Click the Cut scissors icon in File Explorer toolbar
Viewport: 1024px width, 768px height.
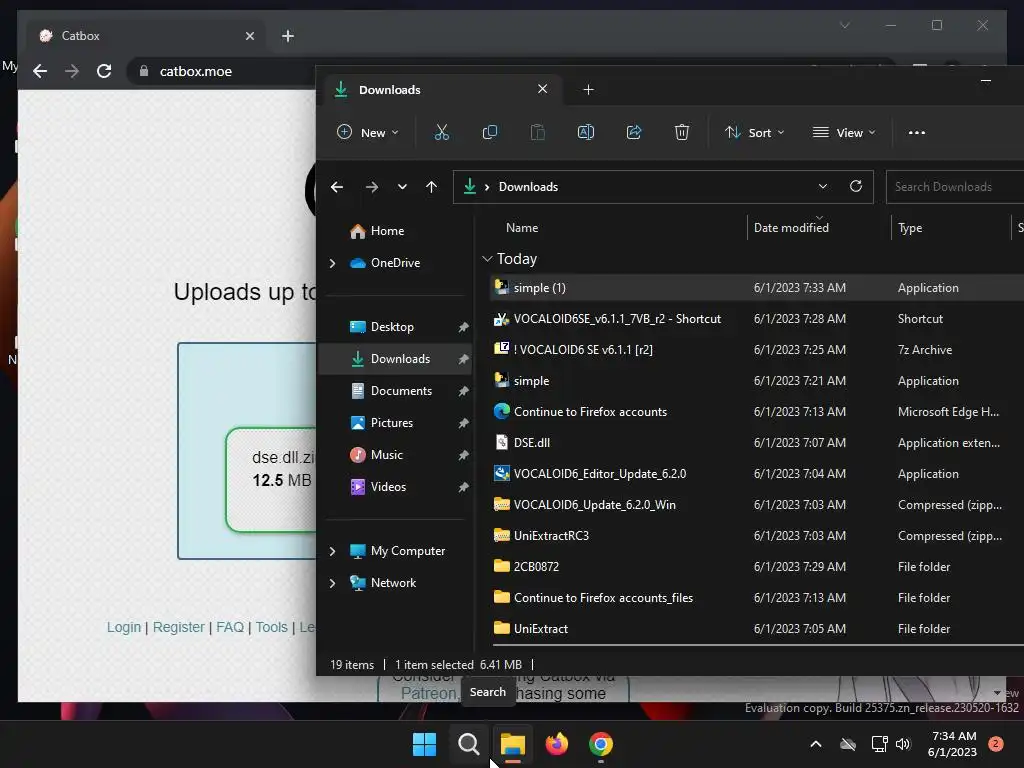coord(441,133)
